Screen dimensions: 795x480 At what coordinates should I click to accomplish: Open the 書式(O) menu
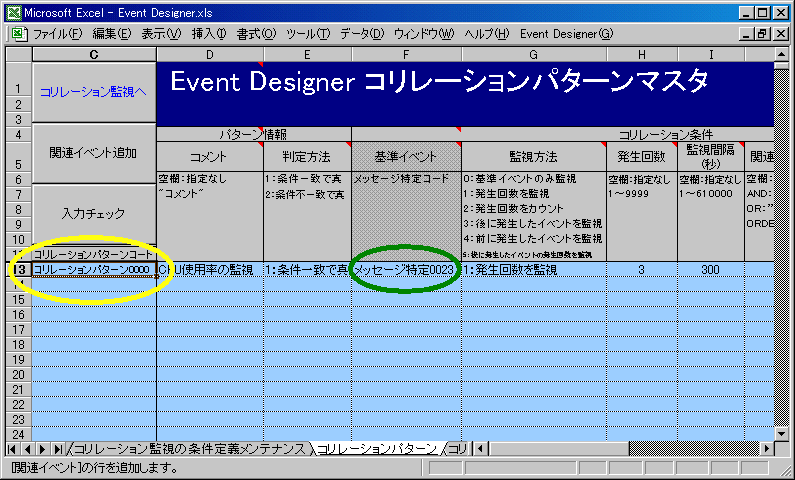tap(256, 34)
